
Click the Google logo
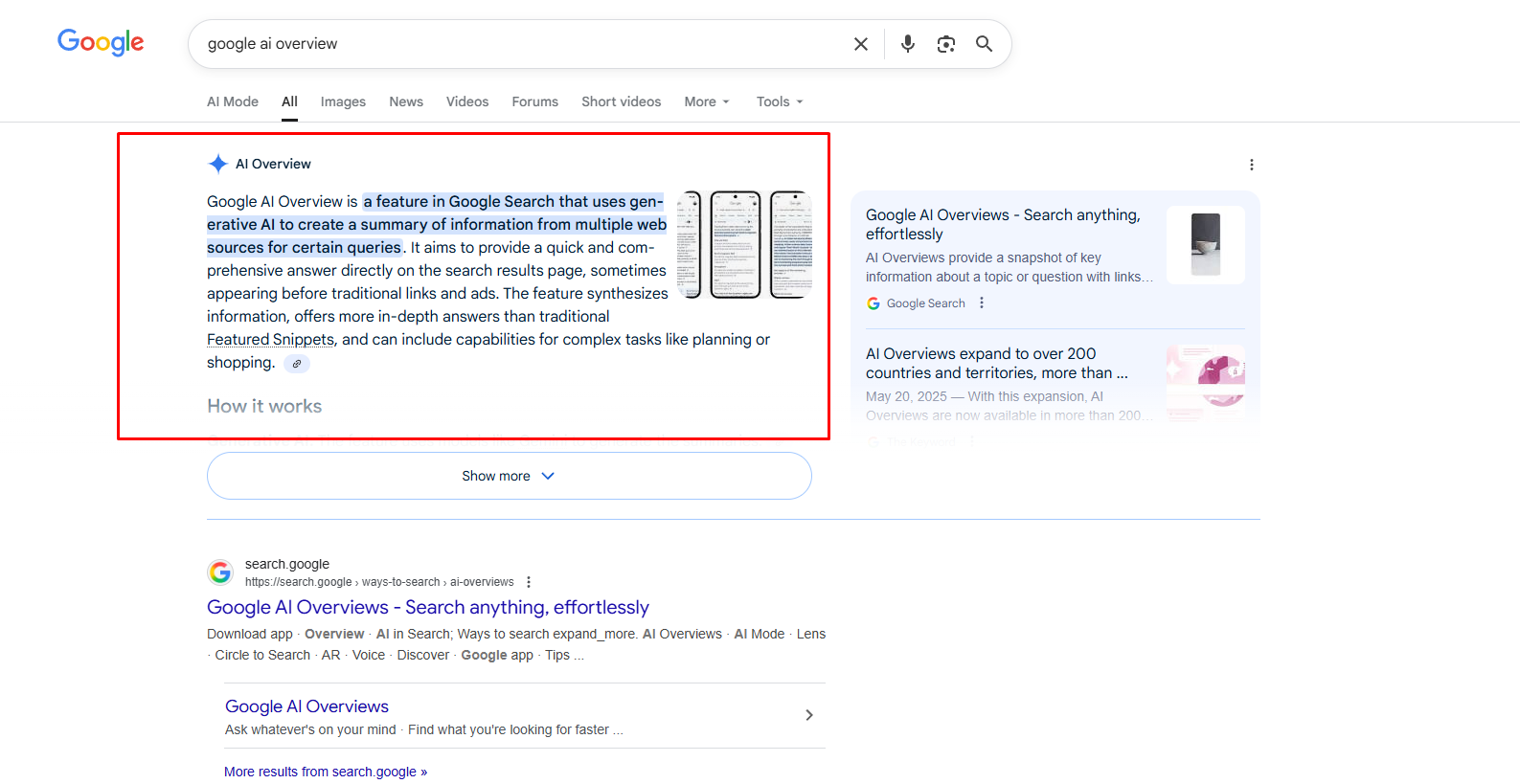[101, 42]
